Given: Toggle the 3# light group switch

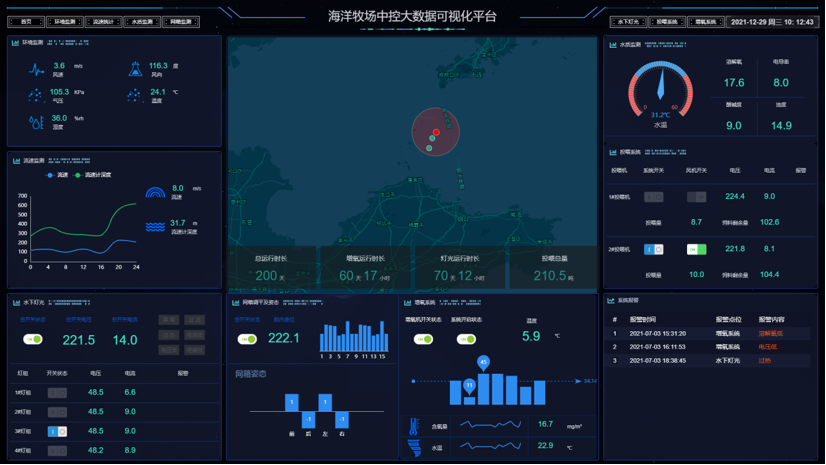Looking at the screenshot, I should tap(57, 431).
